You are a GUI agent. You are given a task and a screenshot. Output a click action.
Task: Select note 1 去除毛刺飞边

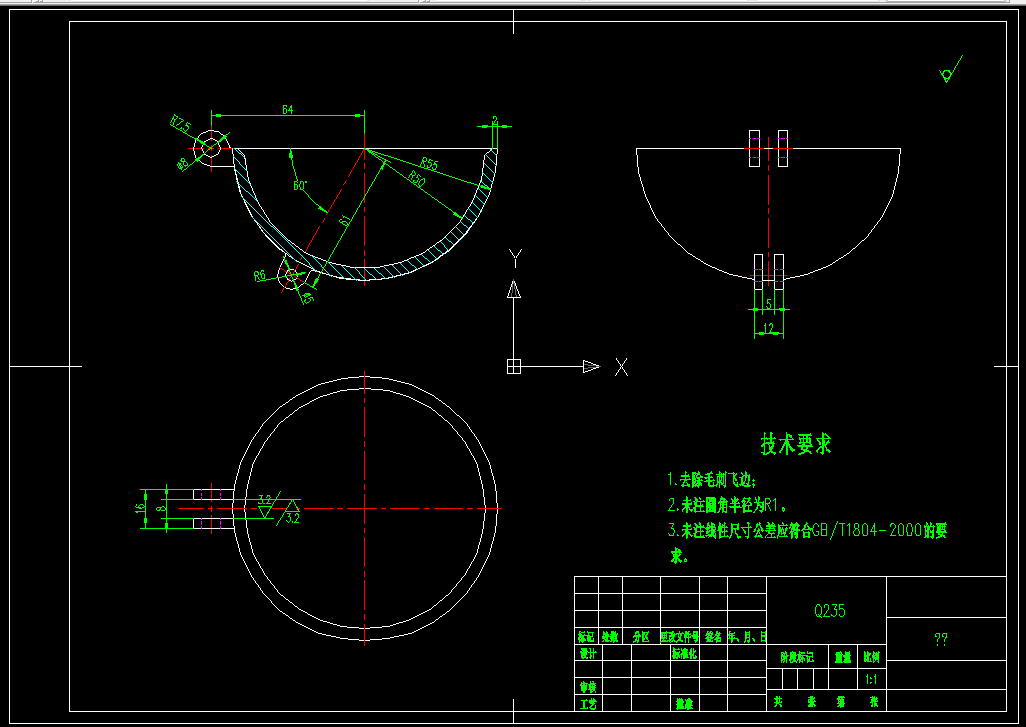click(x=712, y=480)
